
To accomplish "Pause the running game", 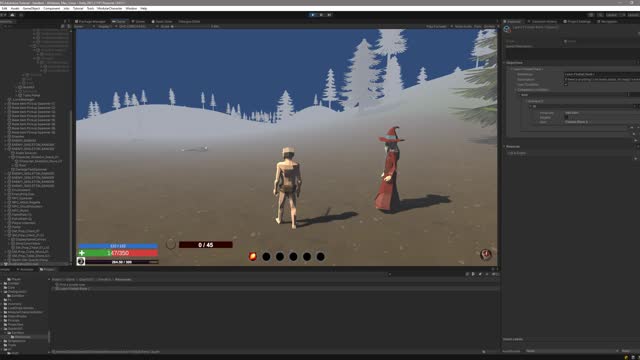I will click(x=321, y=15).
